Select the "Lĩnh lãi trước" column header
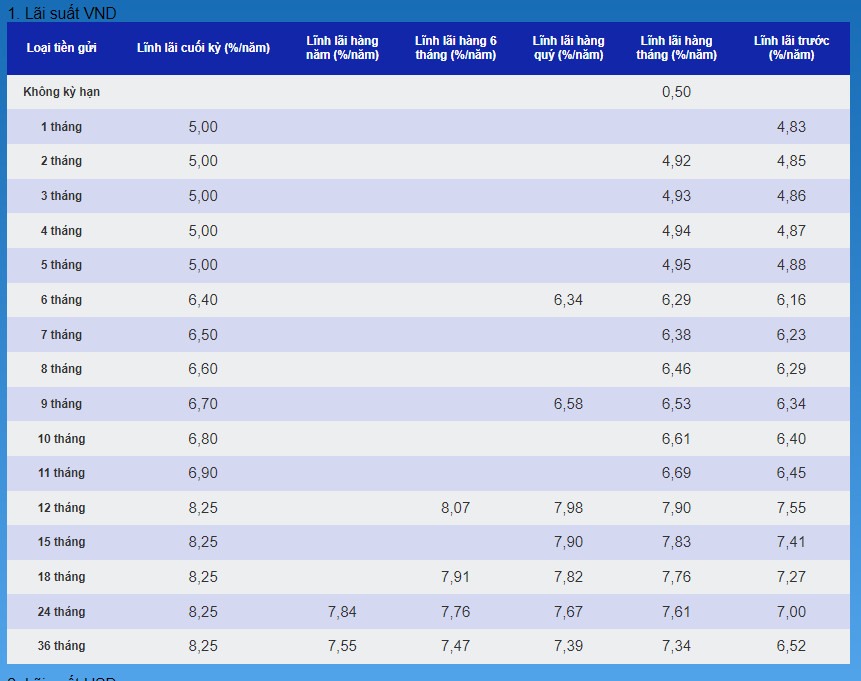The width and height of the screenshot is (861, 681). point(791,48)
